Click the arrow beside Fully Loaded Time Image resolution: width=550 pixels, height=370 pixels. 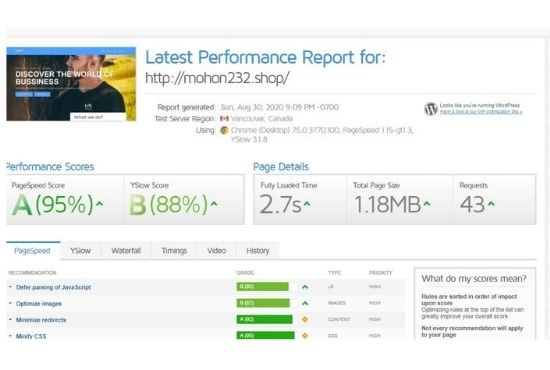[307, 203]
